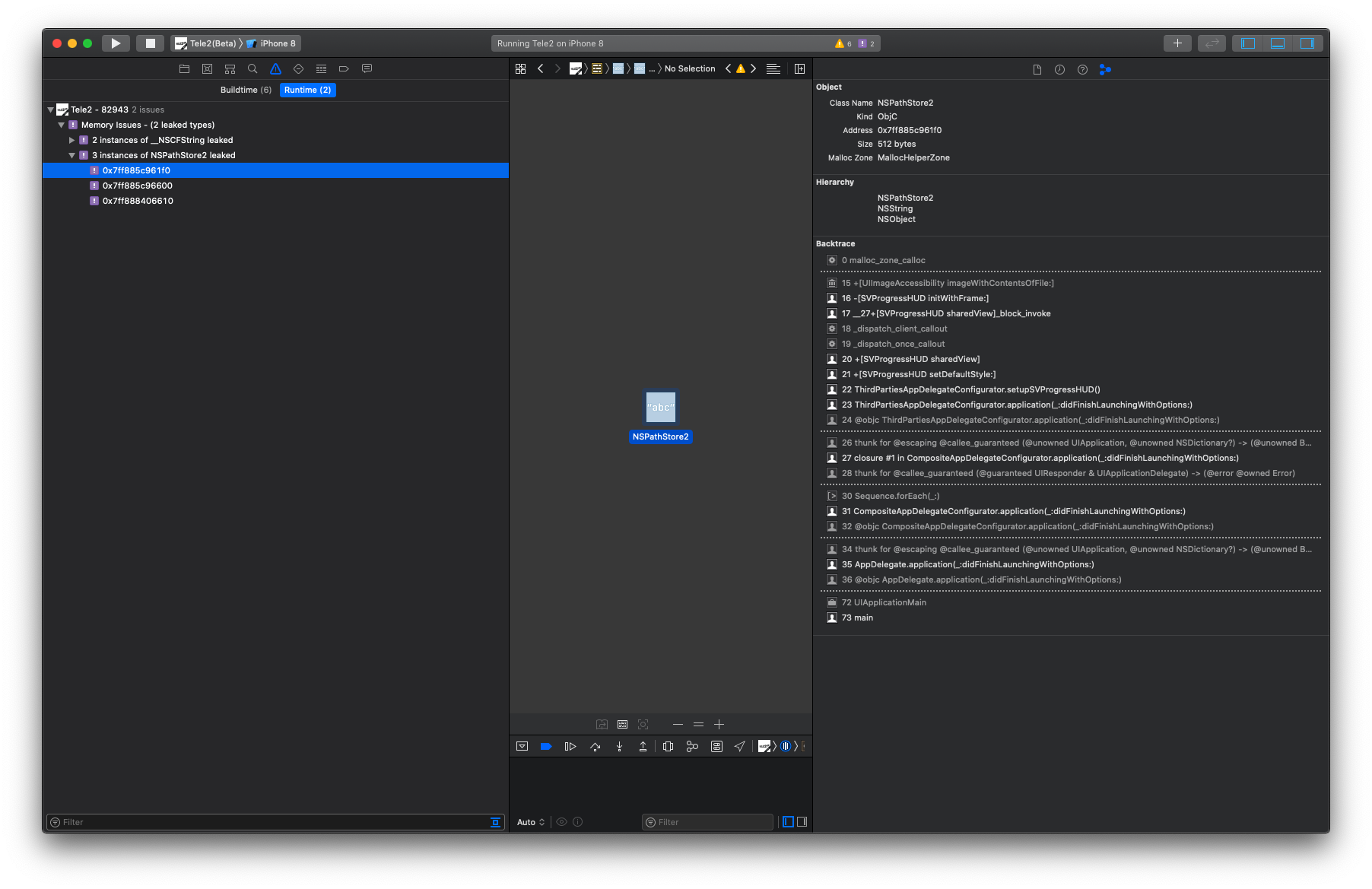The image size is (1372, 889).
Task: Open the Find navigator magnifier
Action: click(x=252, y=68)
